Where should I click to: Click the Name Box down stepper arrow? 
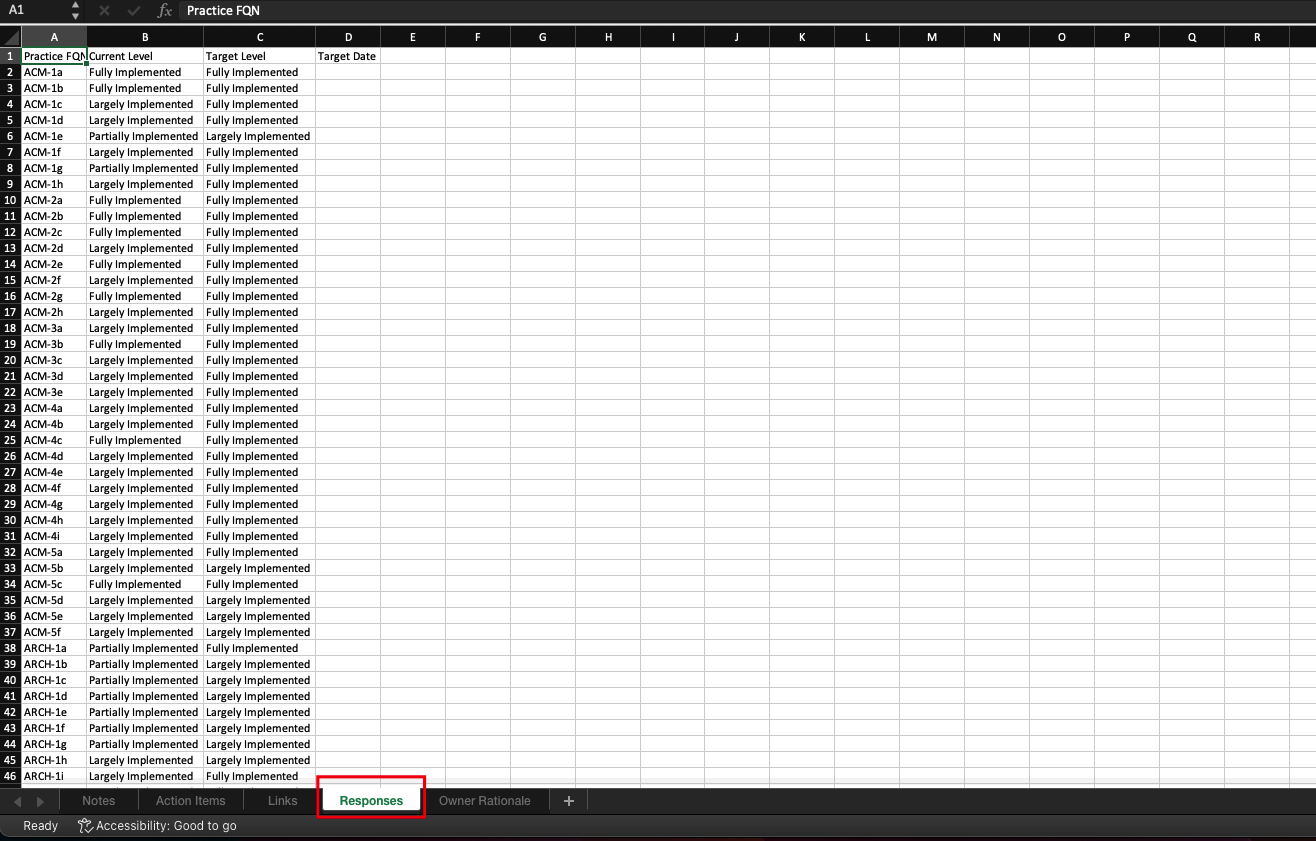74,15
